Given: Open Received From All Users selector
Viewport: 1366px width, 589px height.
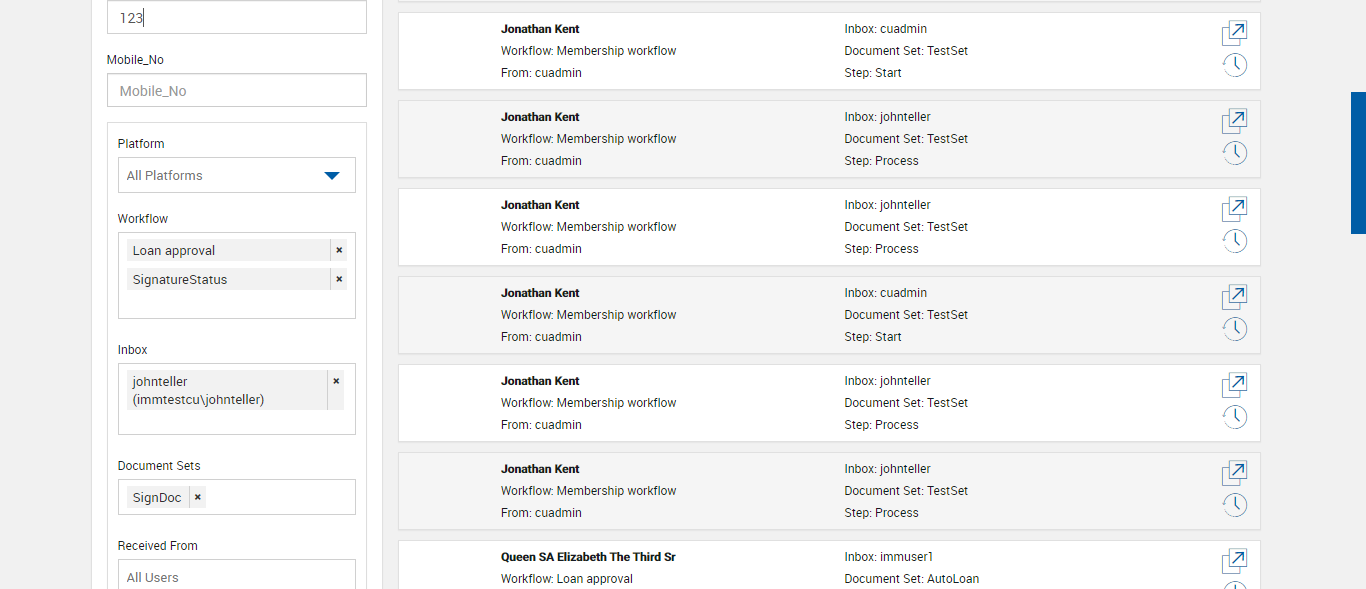Looking at the screenshot, I should [236, 576].
